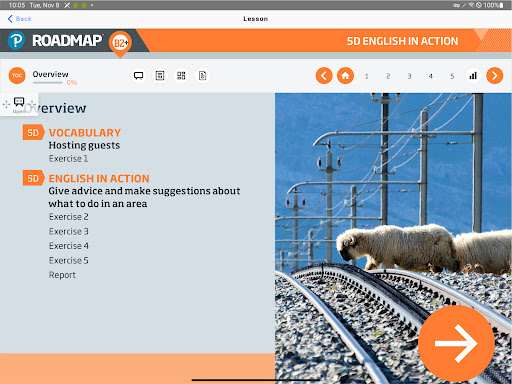This screenshot has height=384, width=512.
Task: Tap the Pearson P logo
Action: point(16,41)
